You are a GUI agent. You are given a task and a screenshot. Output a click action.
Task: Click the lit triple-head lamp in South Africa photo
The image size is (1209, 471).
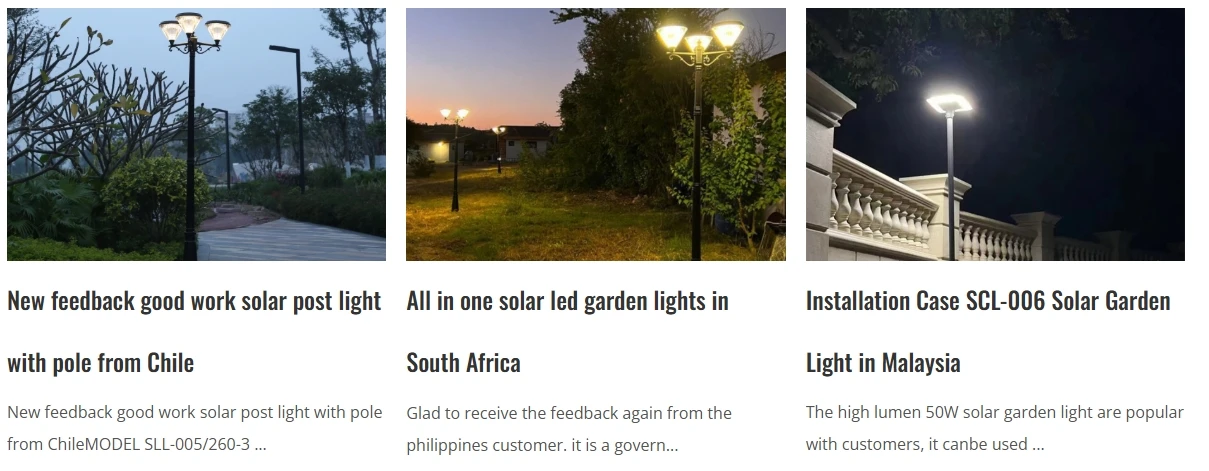click(699, 38)
